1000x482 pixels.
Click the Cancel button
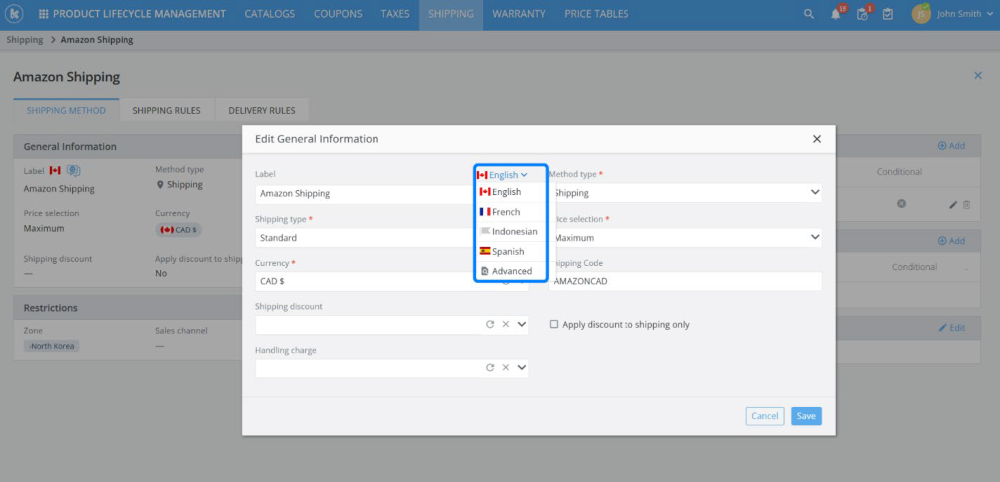(x=765, y=416)
